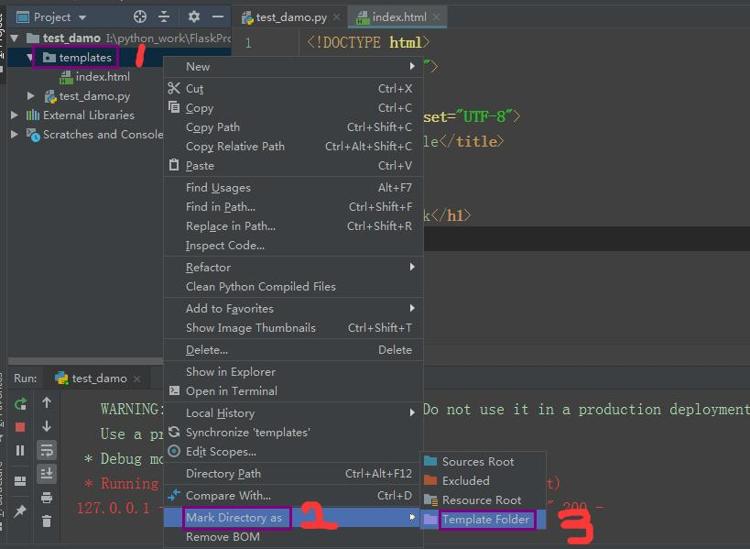Image resolution: width=750 pixels, height=549 pixels.
Task: Expand the External Libraries node
Action: click(x=15, y=115)
